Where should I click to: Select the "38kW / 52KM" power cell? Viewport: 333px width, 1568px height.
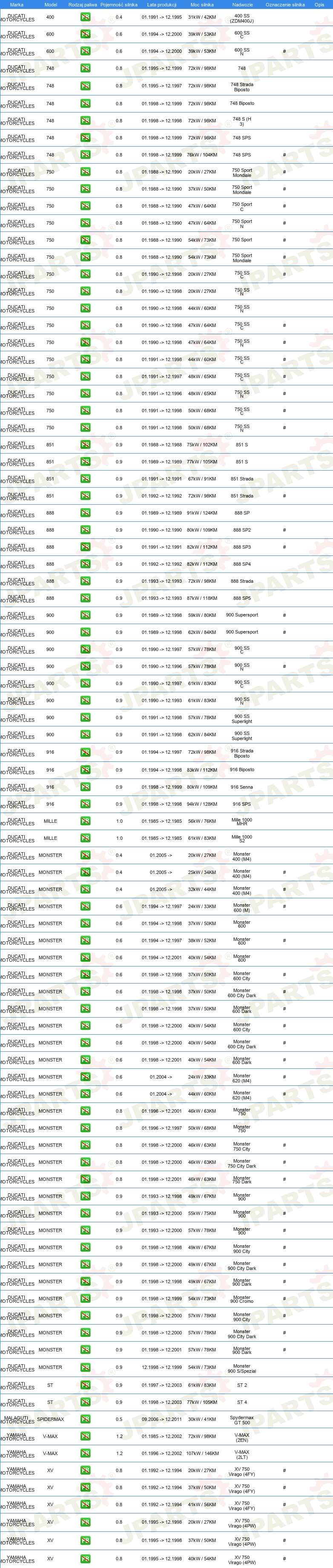(202, 940)
